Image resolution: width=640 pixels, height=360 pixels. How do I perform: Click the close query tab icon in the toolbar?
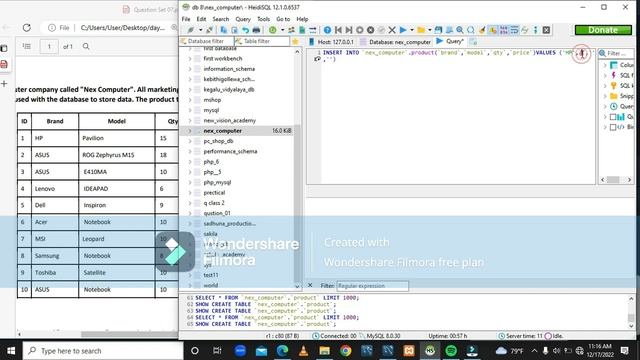pyautogui.click(x=547, y=30)
